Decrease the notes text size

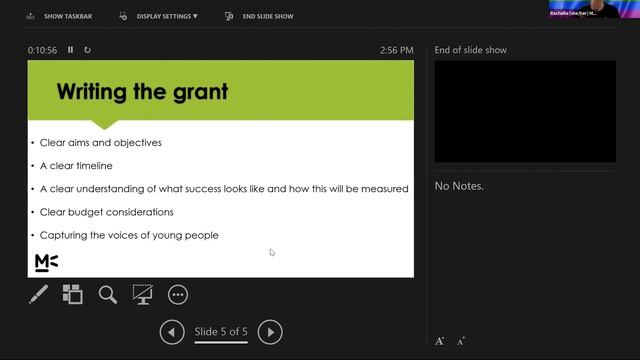tap(461, 341)
